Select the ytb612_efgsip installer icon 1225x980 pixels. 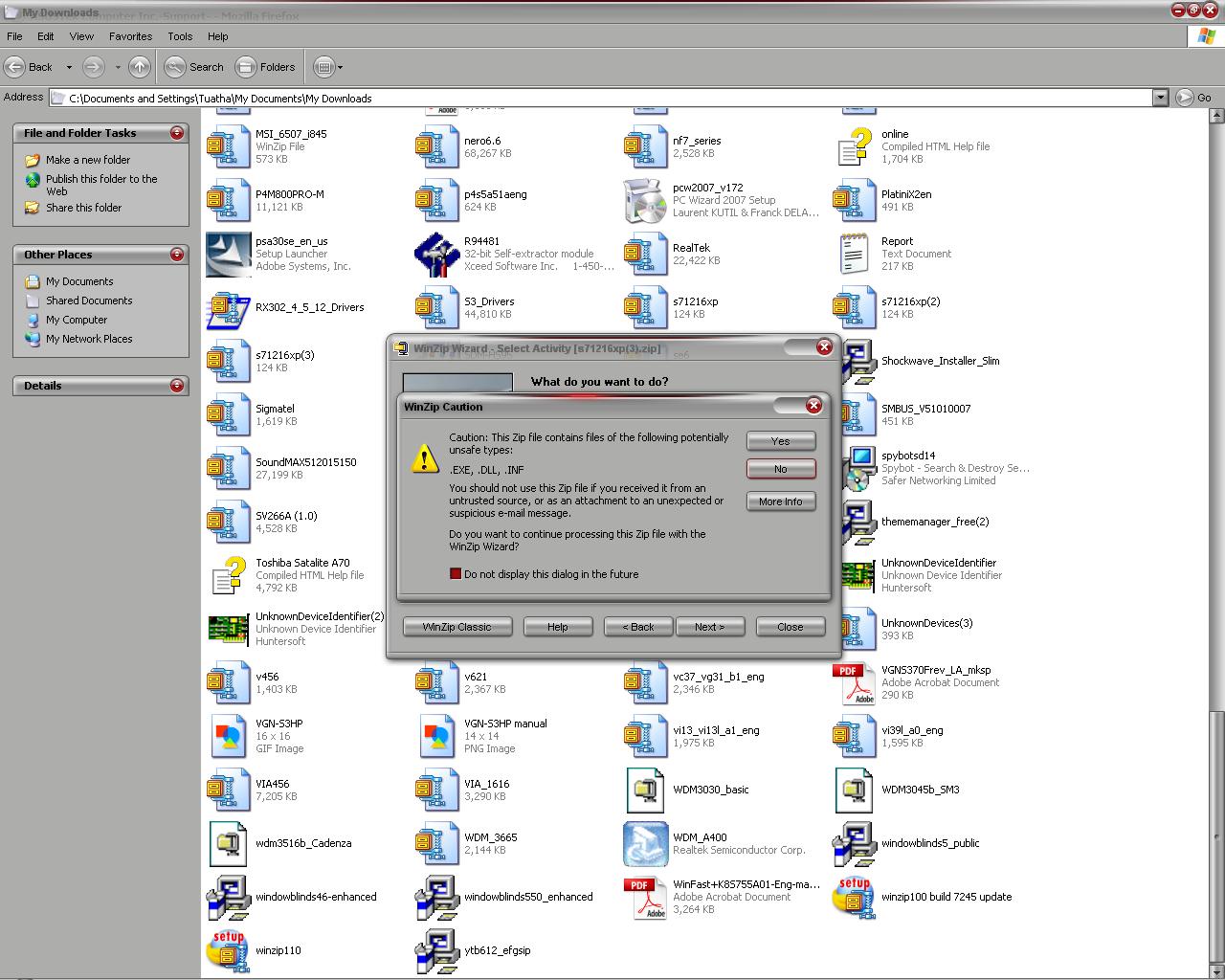click(x=437, y=950)
